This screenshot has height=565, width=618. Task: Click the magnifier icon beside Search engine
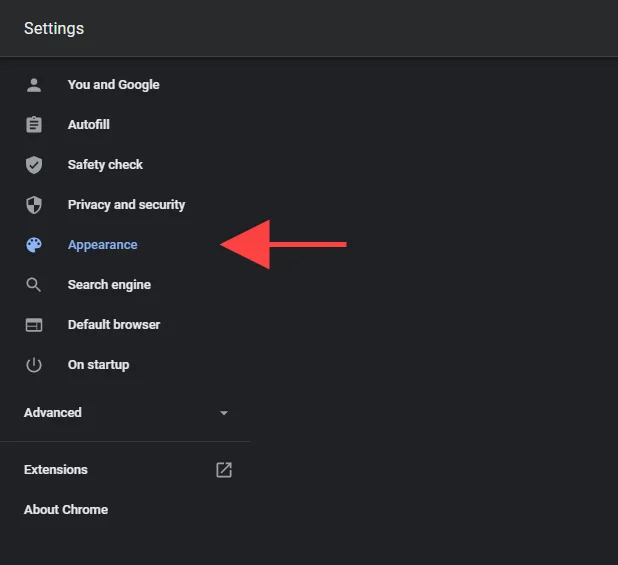click(x=34, y=285)
